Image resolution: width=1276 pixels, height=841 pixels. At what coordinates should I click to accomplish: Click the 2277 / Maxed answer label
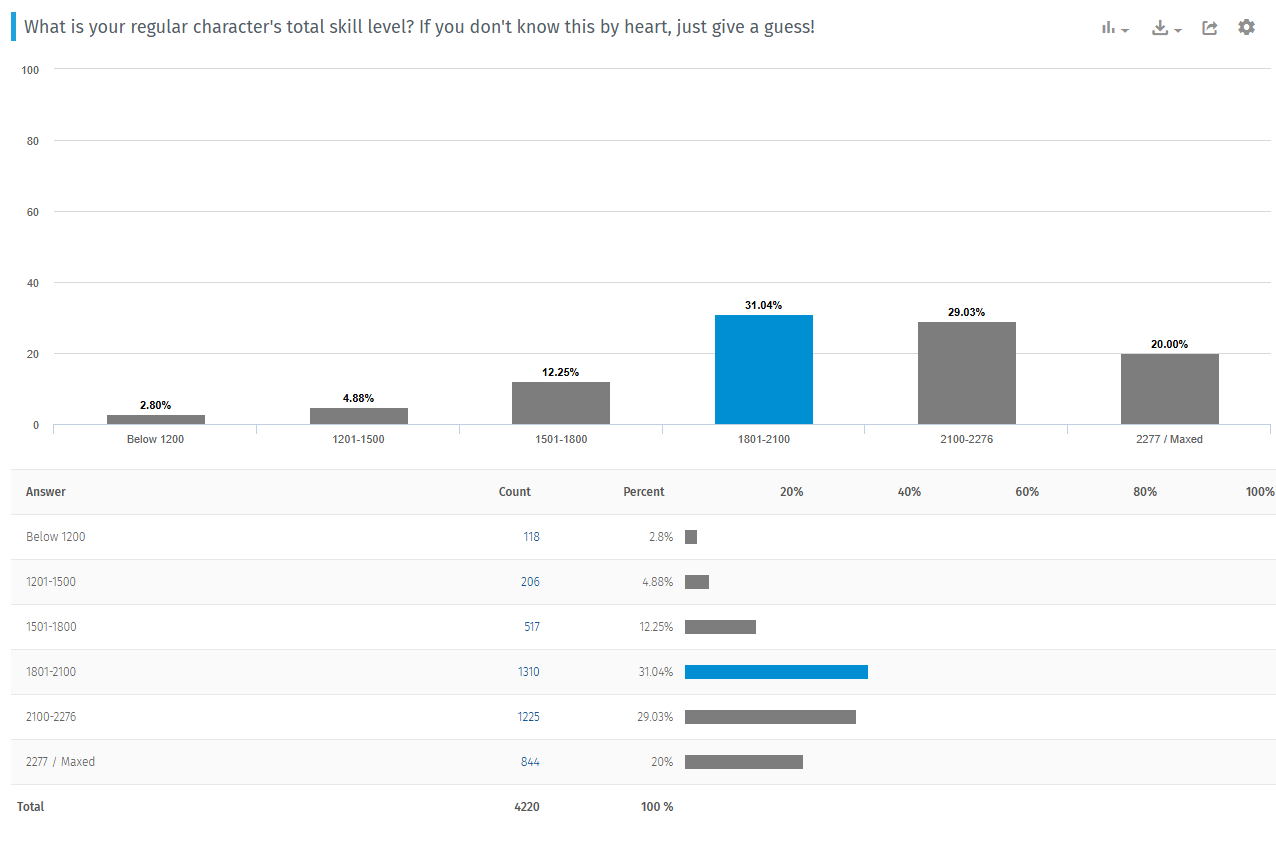coord(61,762)
